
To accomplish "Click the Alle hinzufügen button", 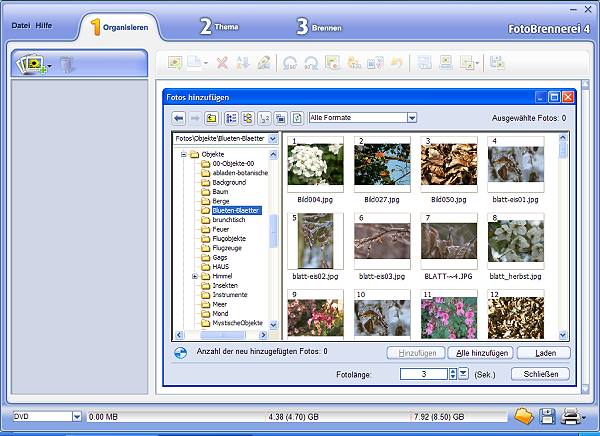I will tap(480, 353).
